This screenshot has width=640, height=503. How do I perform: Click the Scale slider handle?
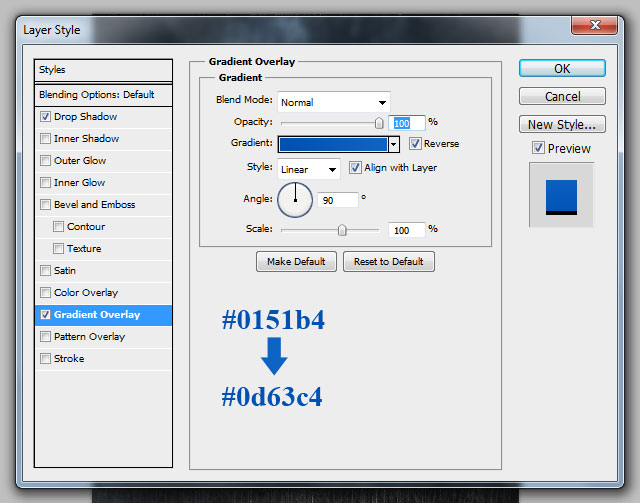(x=342, y=230)
